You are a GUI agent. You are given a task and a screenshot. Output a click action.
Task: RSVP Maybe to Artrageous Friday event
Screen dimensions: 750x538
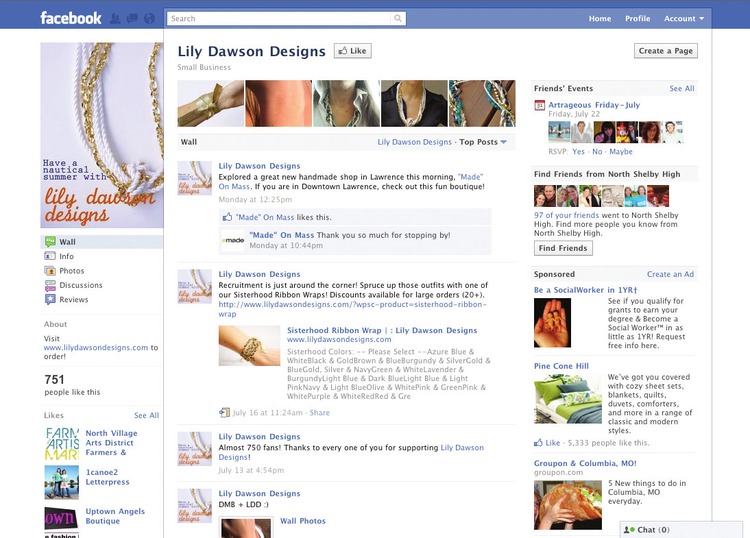621,152
